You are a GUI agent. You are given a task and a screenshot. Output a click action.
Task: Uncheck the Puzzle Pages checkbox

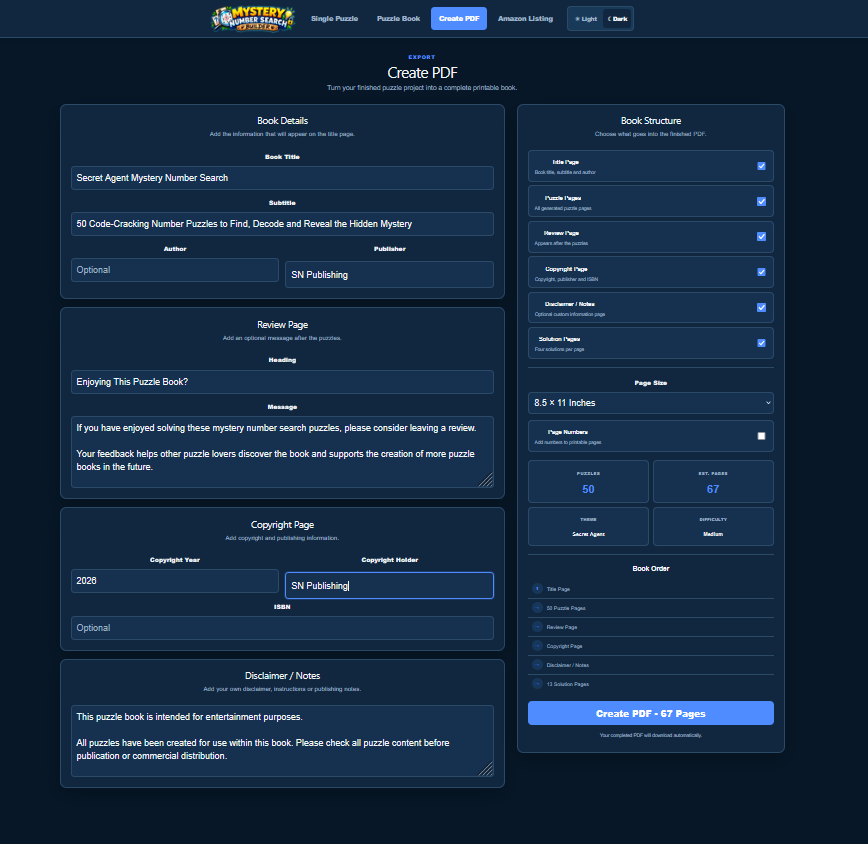[x=761, y=201]
